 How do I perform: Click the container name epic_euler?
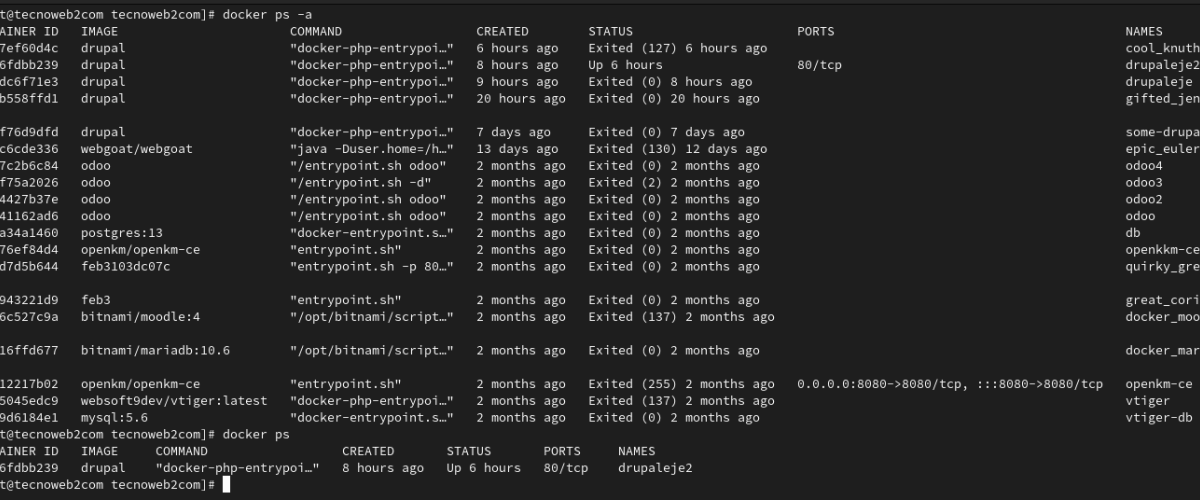(1162, 149)
